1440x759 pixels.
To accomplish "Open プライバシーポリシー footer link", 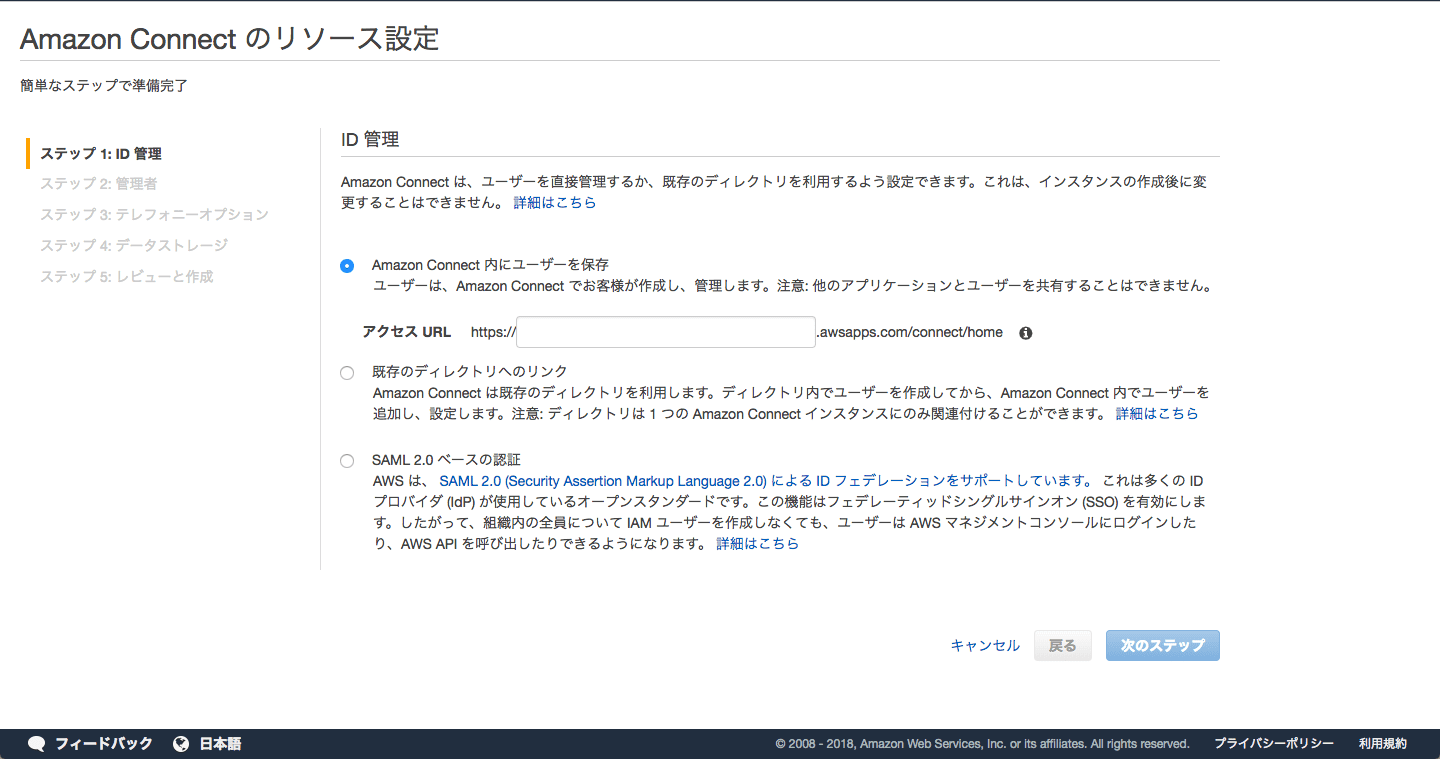I will pyautogui.click(x=1274, y=744).
